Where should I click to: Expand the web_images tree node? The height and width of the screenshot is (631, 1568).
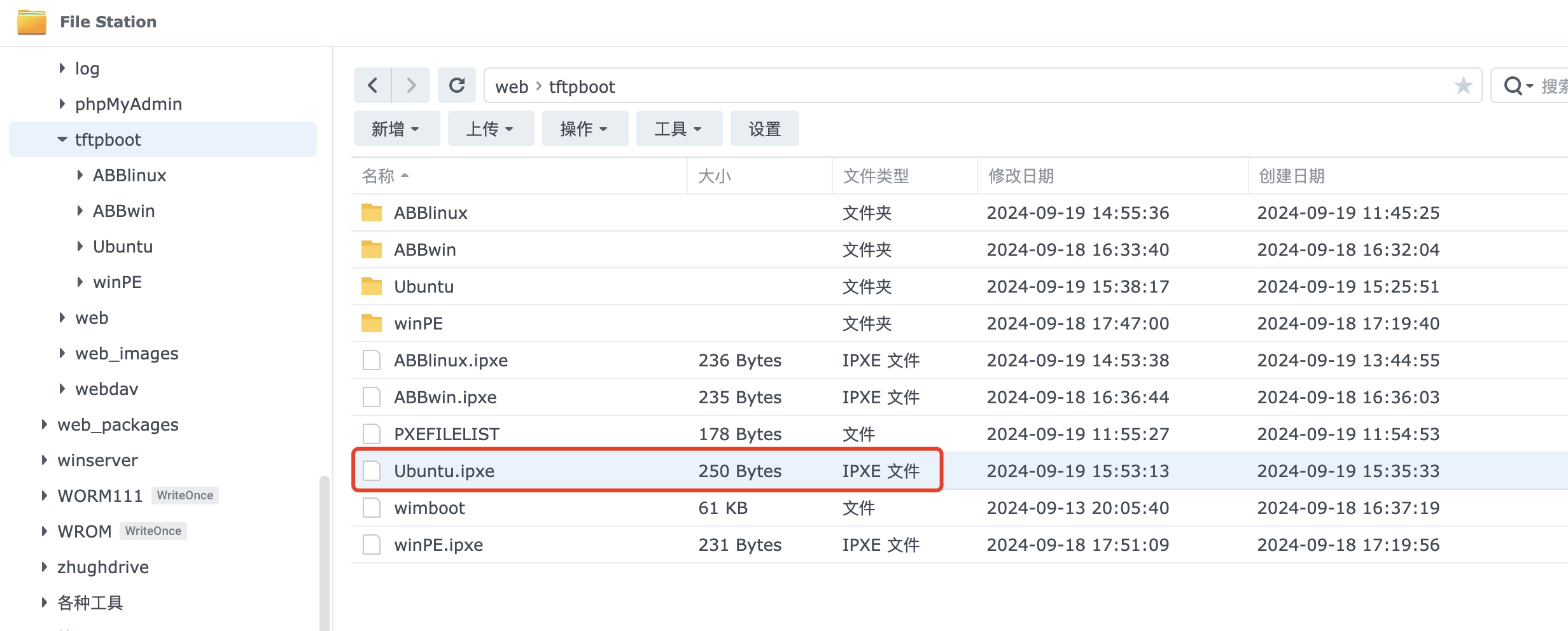tap(62, 352)
